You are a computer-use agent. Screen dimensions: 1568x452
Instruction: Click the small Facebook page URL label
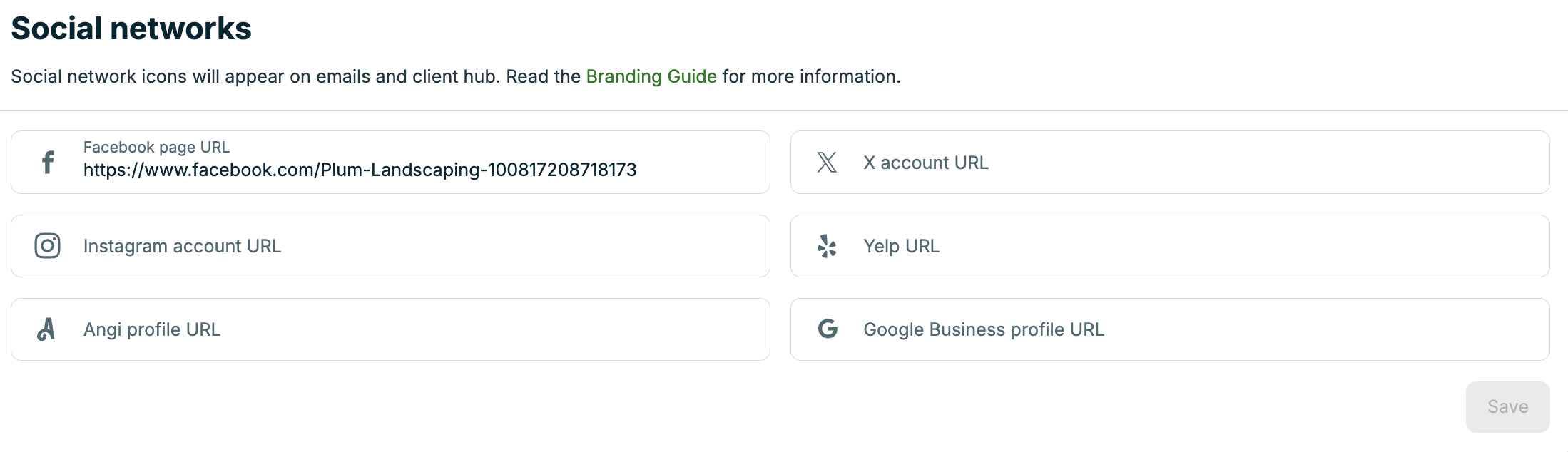click(x=156, y=147)
